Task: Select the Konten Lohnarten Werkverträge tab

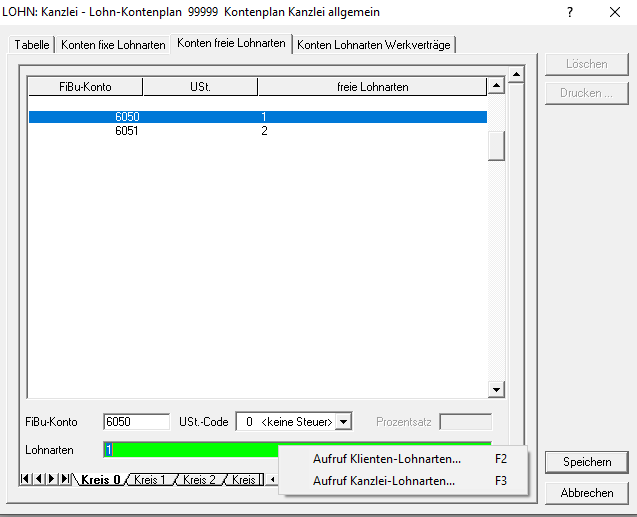Action: coord(374,45)
